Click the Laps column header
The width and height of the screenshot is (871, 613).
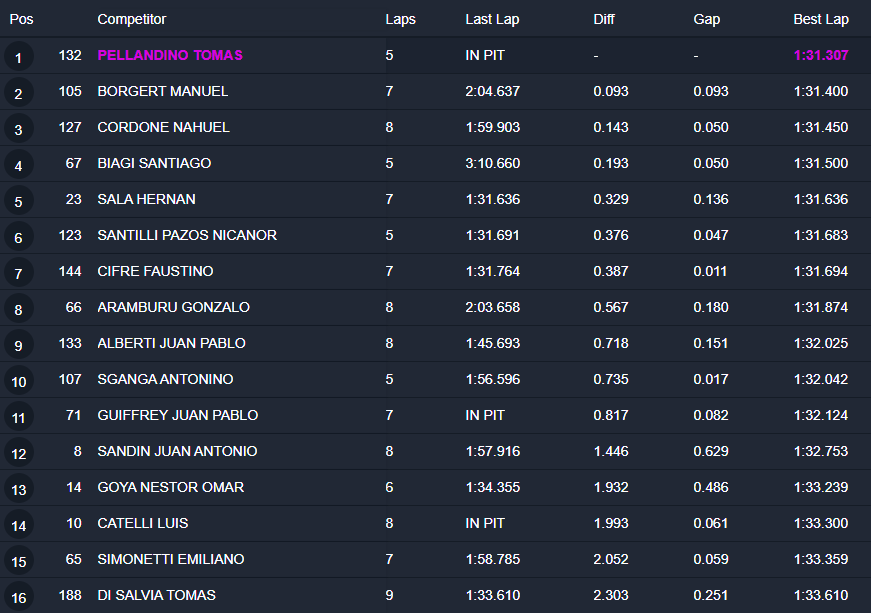click(x=400, y=19)
